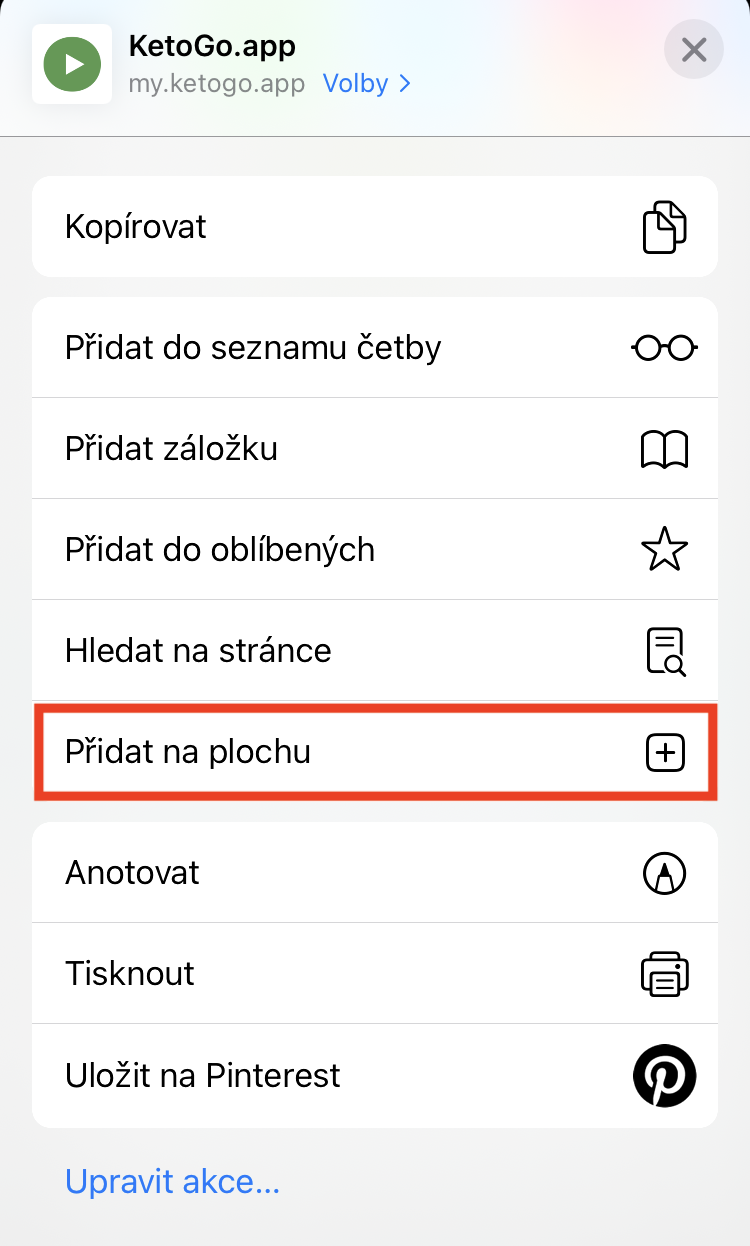Close the share sheet
Viewport: 750px width, 1246px height.
pos(694,49)
